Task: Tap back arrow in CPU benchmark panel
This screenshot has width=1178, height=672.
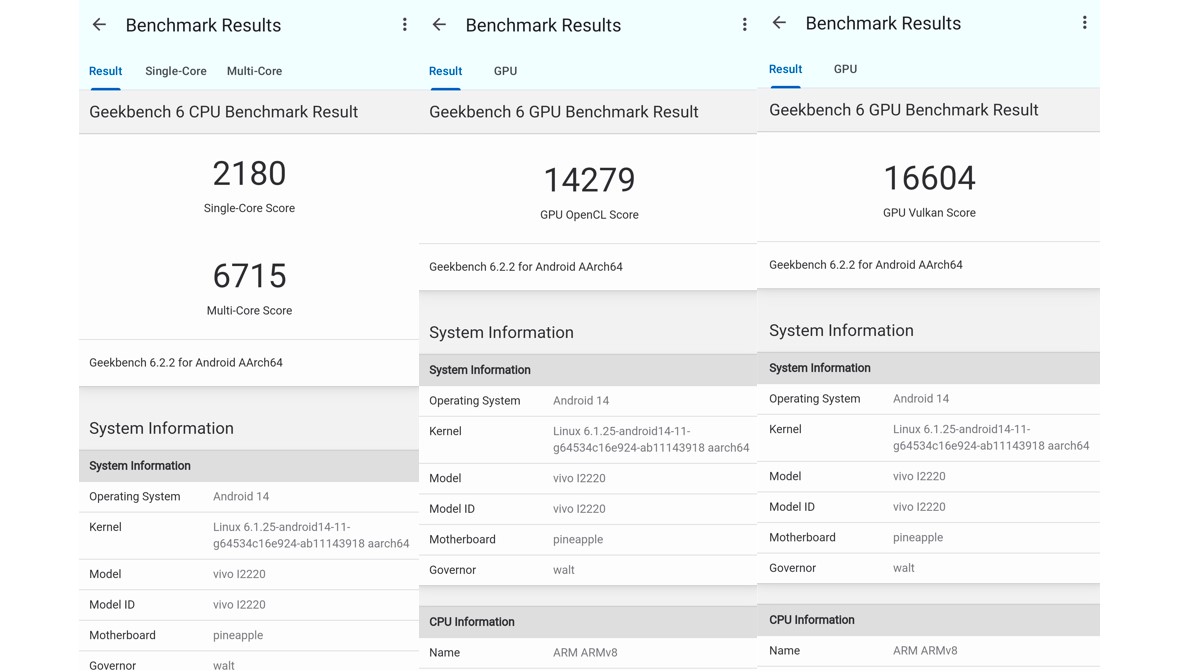Action: pos(99,25)
